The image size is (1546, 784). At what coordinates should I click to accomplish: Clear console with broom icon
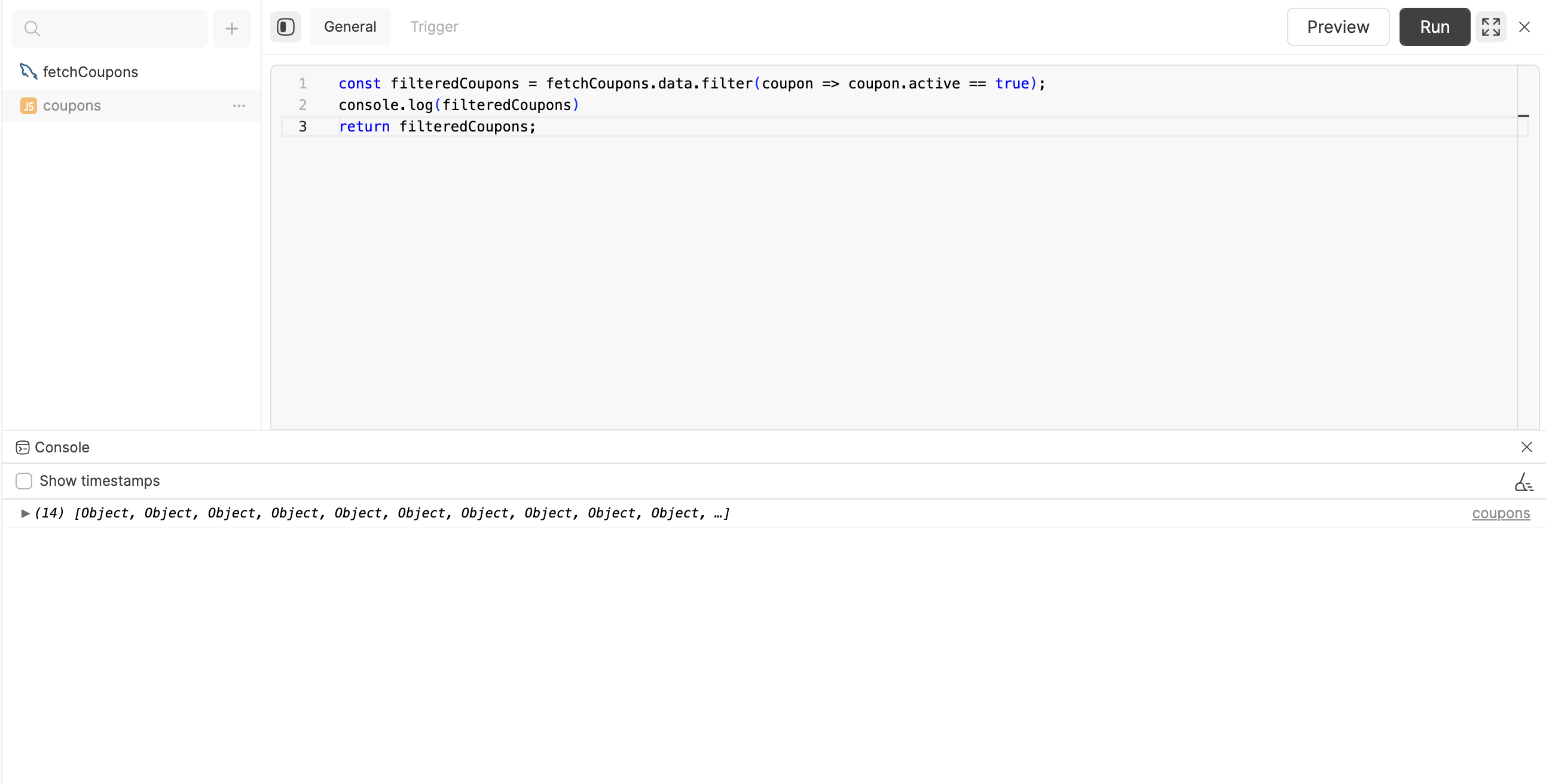[1523, 482]
